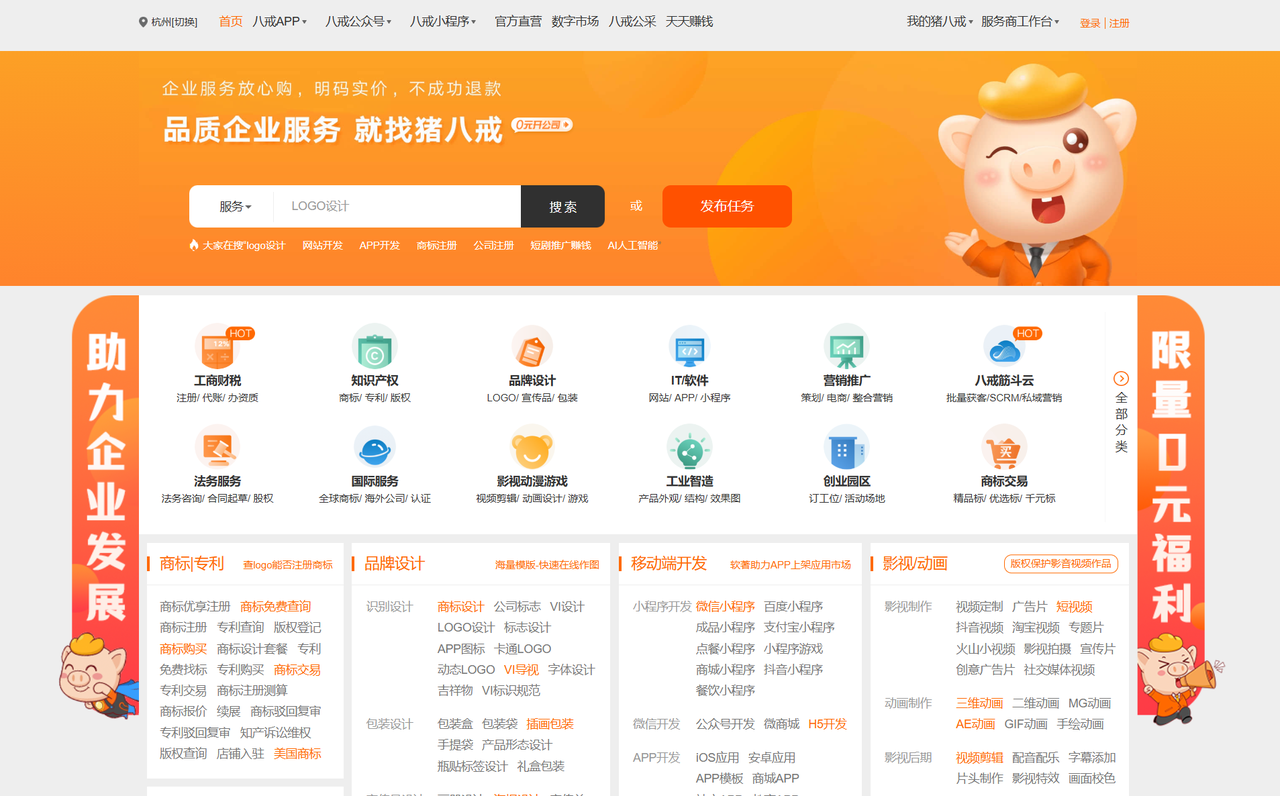Viewport: 1280px width, 796px height.
Task: Open the 微信小程序 link
Action: 725,606
